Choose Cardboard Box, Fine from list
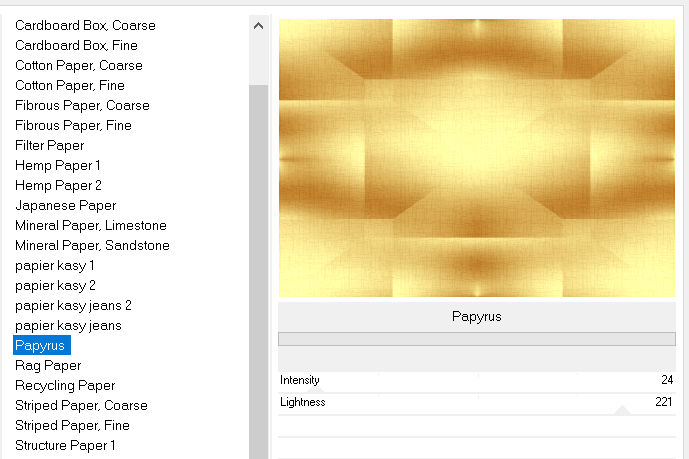This screenshot has width=689, height=459. pos(76,45)
